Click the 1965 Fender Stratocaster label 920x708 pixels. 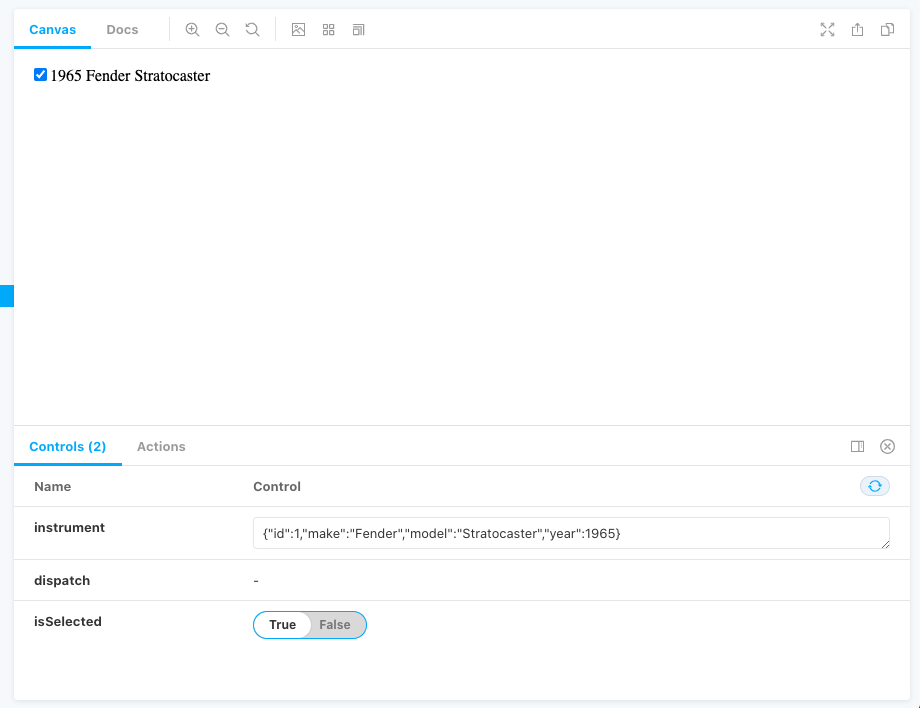coord(130,76)
